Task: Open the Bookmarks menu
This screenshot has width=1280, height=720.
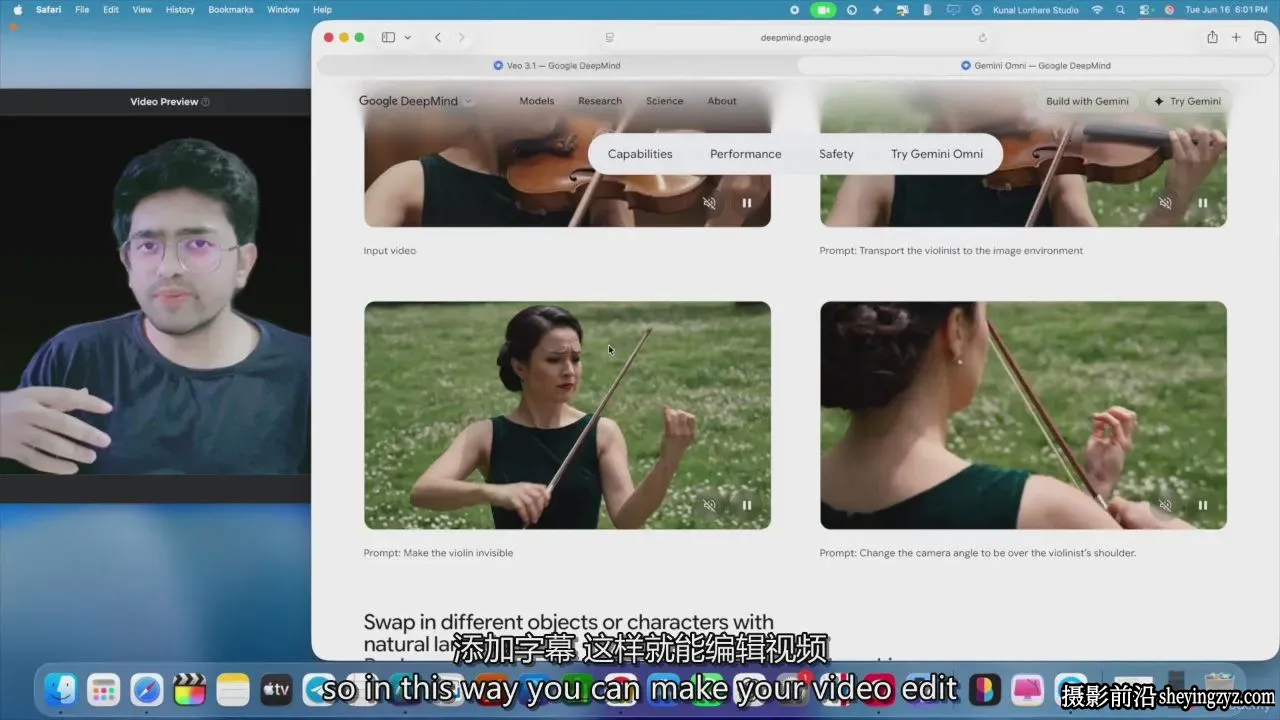Action: point(231,10)
